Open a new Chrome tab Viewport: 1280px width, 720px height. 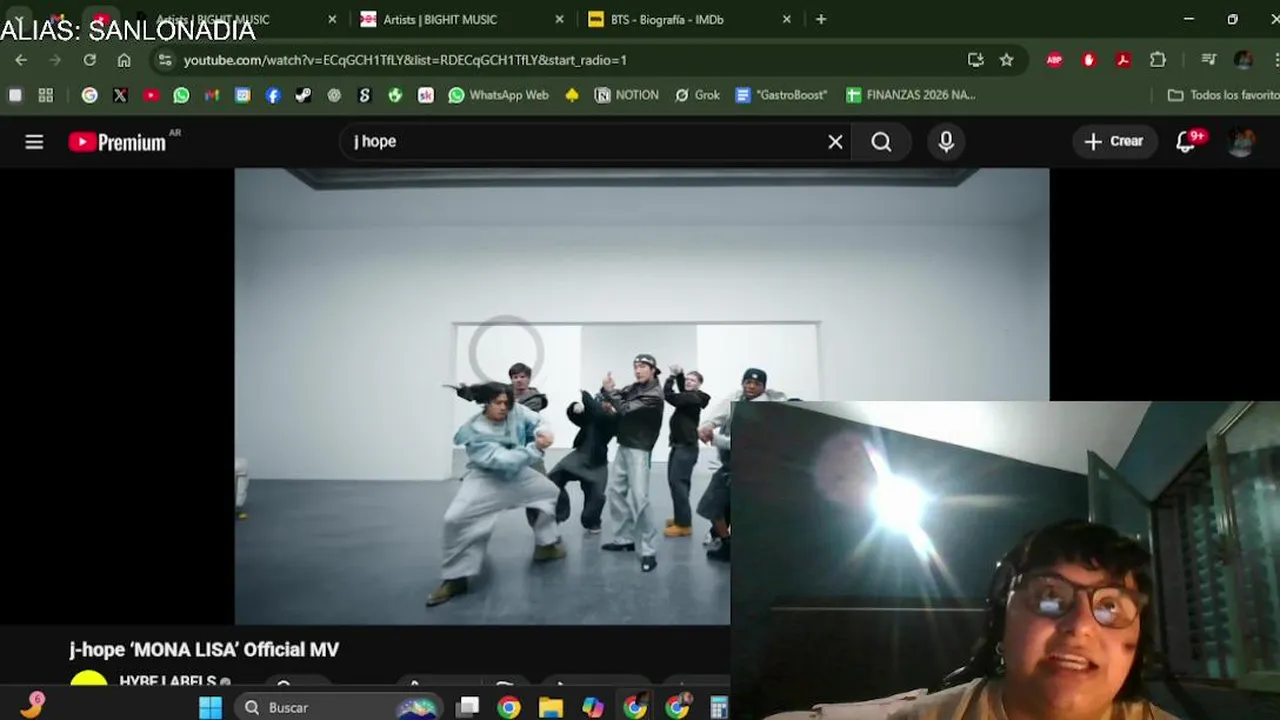(x=821, y=19)
